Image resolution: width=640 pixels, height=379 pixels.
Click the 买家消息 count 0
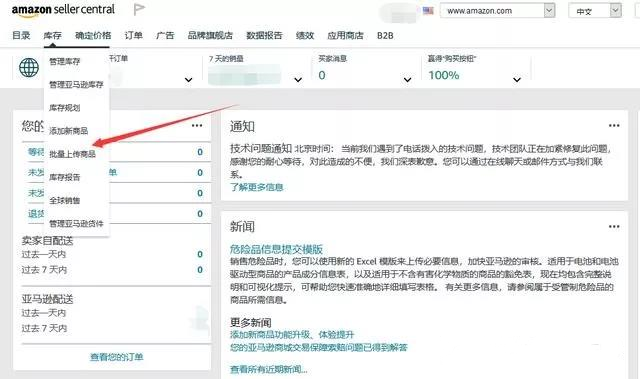[322, 75]
